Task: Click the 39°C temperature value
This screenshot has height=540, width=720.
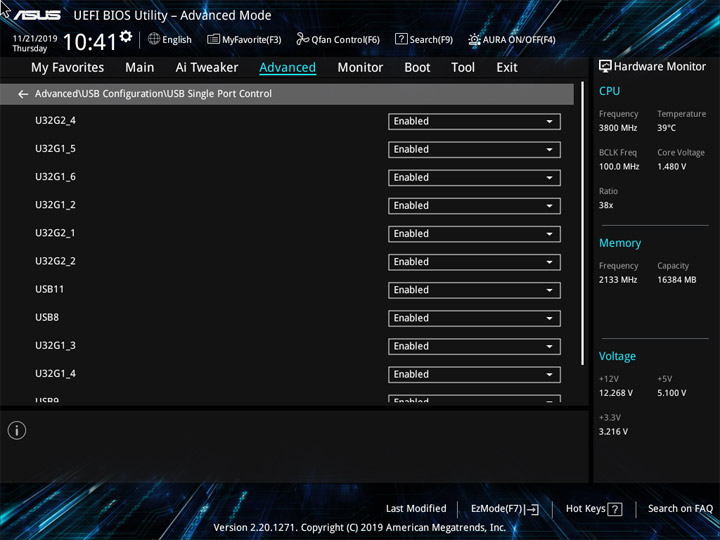Action: 666,128
